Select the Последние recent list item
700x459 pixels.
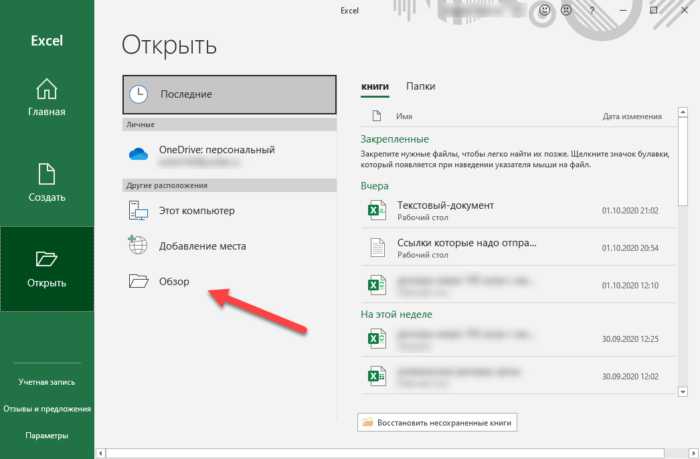coord(229,94)
